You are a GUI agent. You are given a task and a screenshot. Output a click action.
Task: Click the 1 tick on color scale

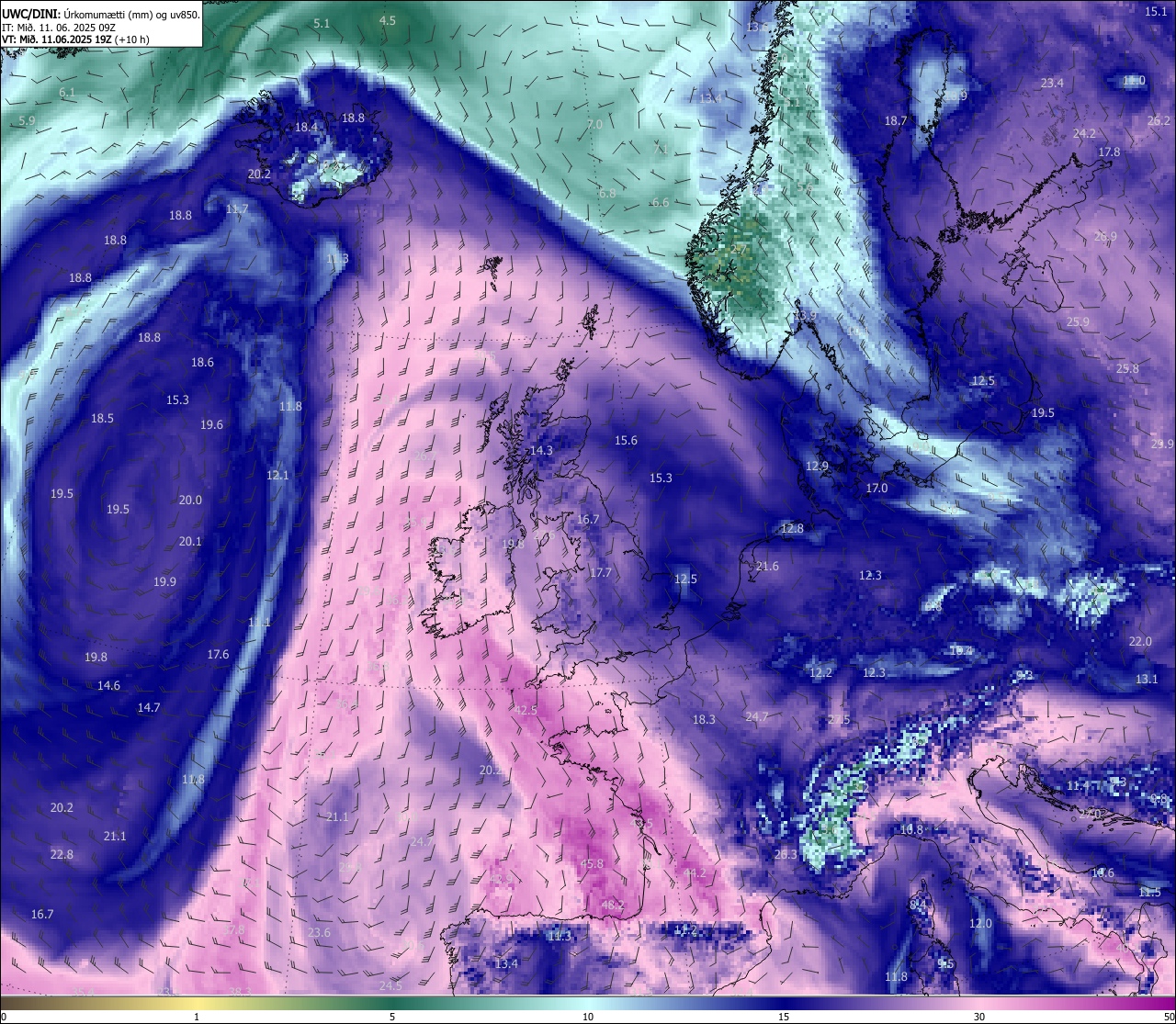197,1017
